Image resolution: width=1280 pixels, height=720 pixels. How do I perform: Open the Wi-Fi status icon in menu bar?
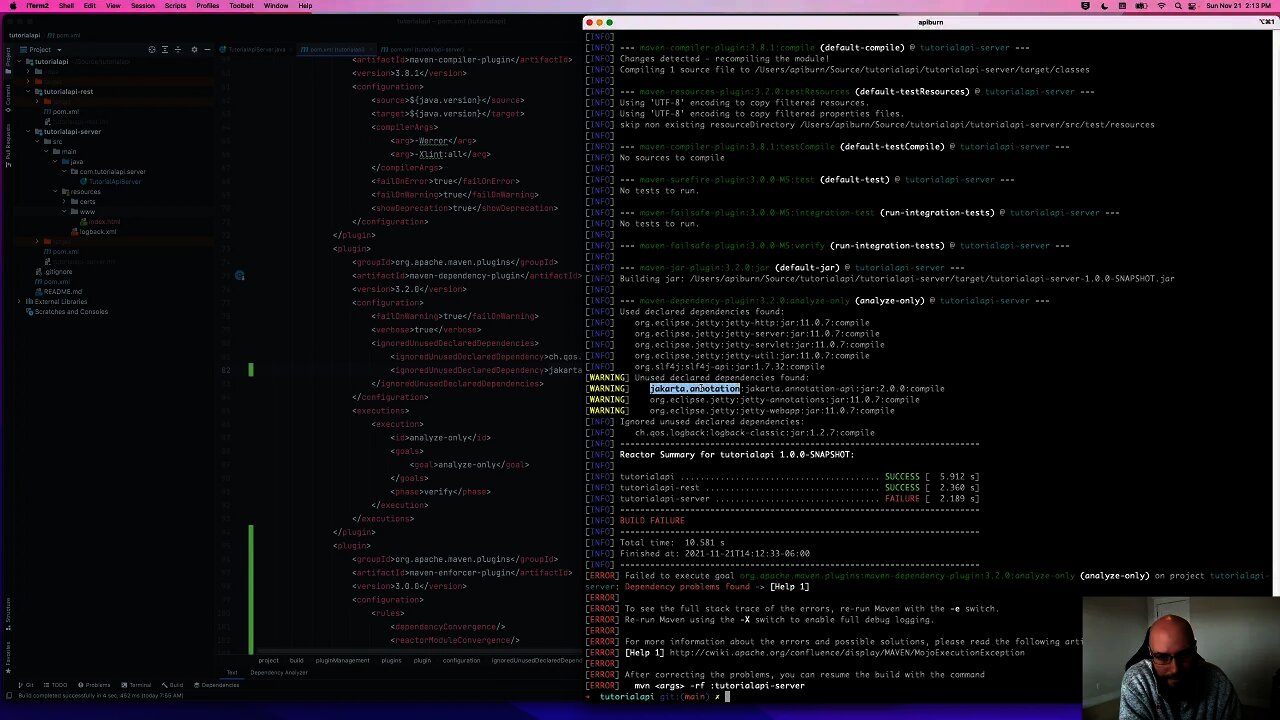1161,6
